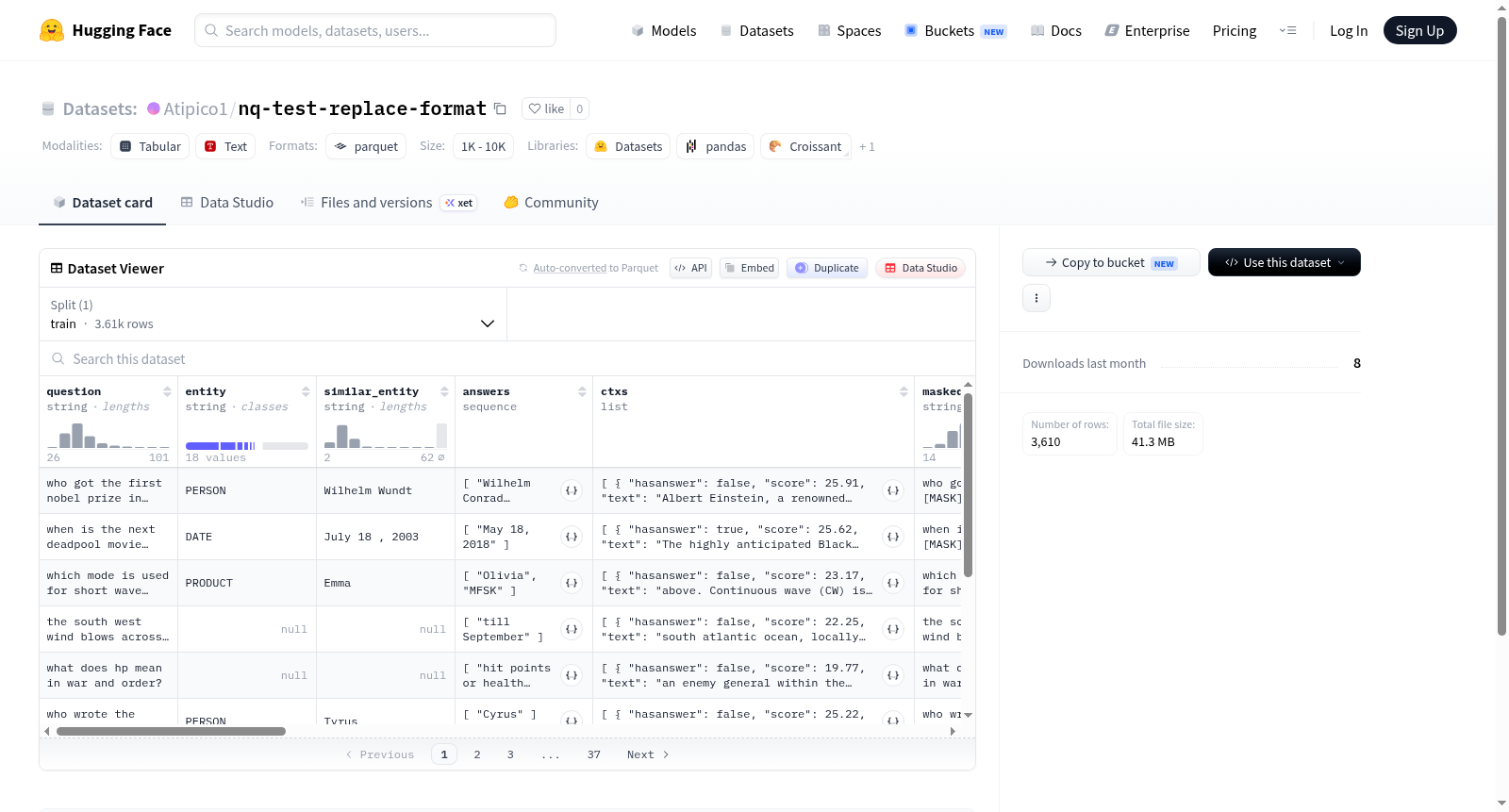1509x812 pixels.
Task: Open the three-dot more options button
Action: coord(1036,298)
